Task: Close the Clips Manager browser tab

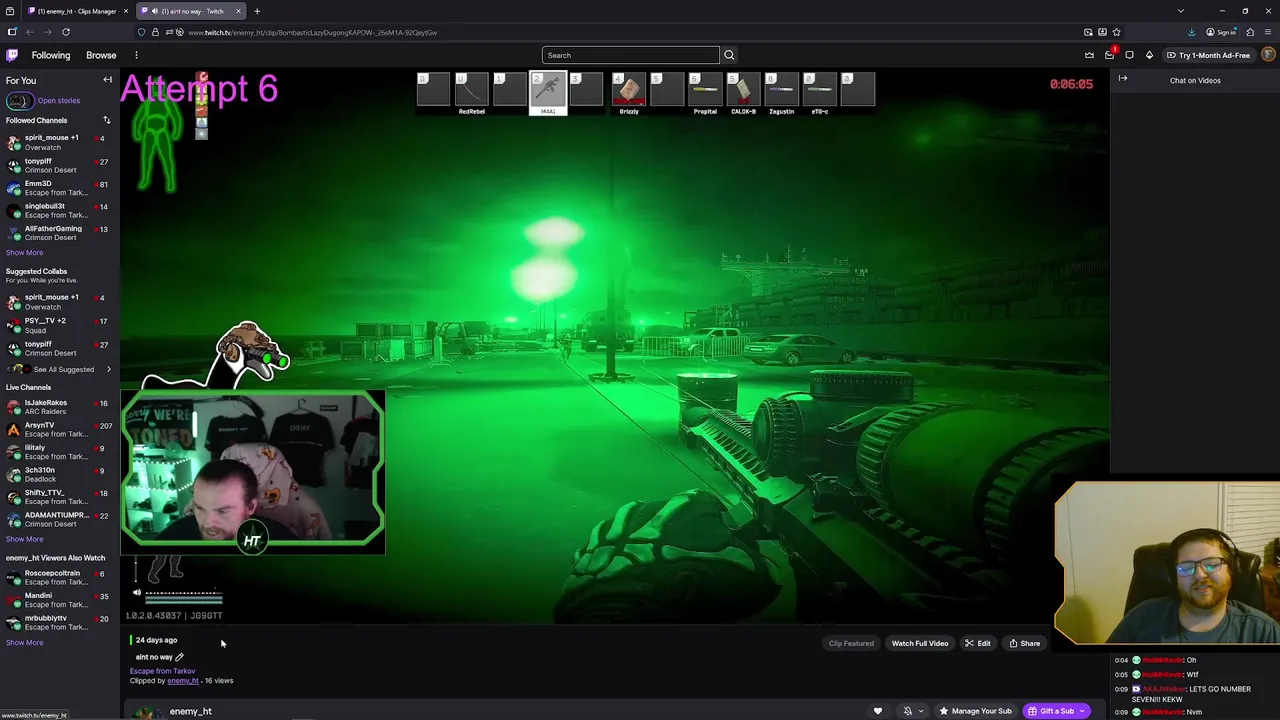Action: coord(125,11)
